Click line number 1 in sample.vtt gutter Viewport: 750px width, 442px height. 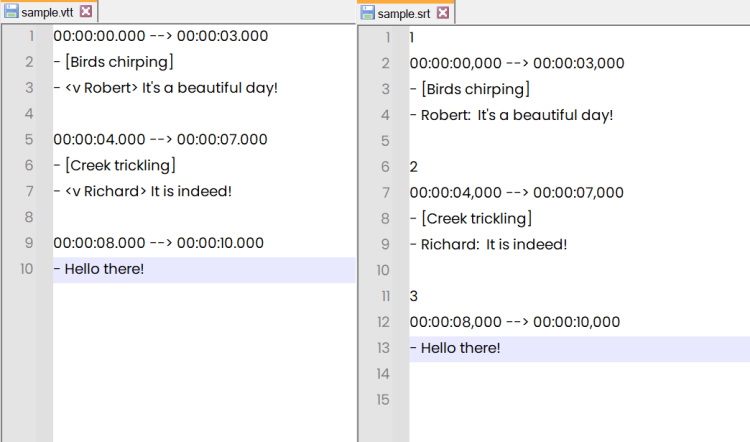coord(31,36)
